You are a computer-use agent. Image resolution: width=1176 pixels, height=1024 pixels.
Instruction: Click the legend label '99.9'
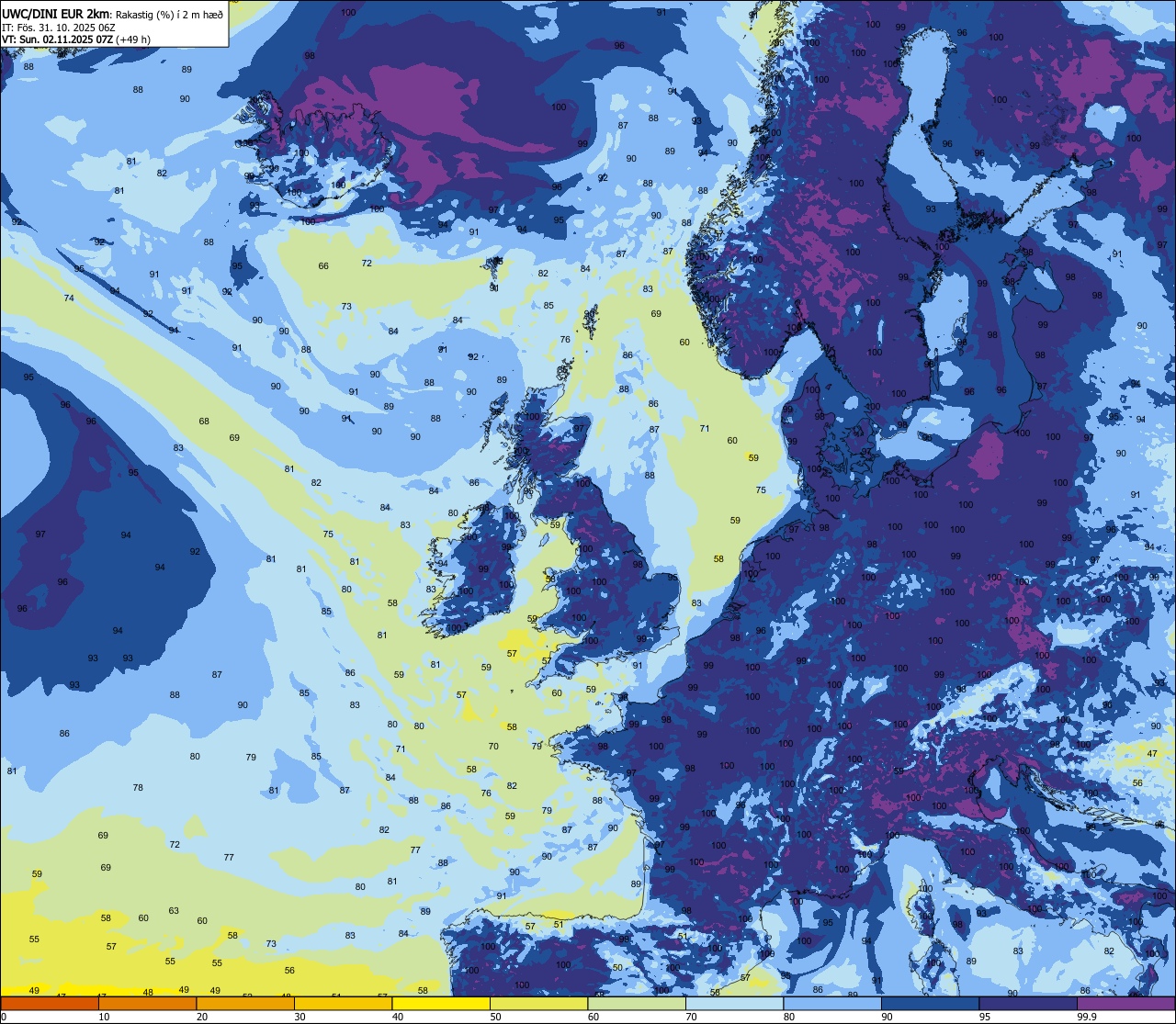[x=1087, y=1017]
